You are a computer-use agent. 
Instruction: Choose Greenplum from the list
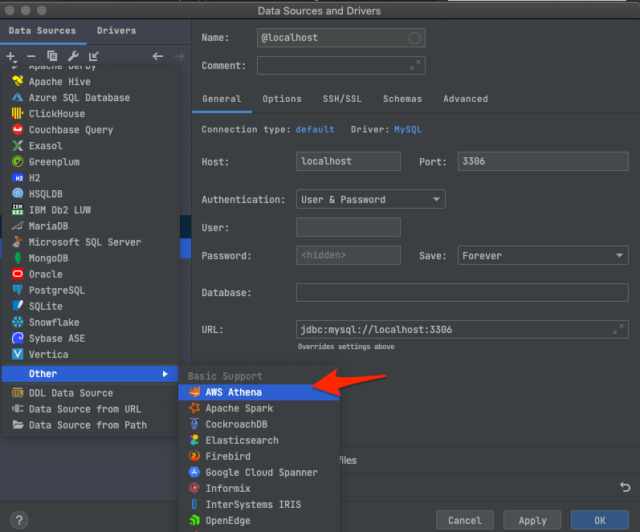tap(91, 162)
